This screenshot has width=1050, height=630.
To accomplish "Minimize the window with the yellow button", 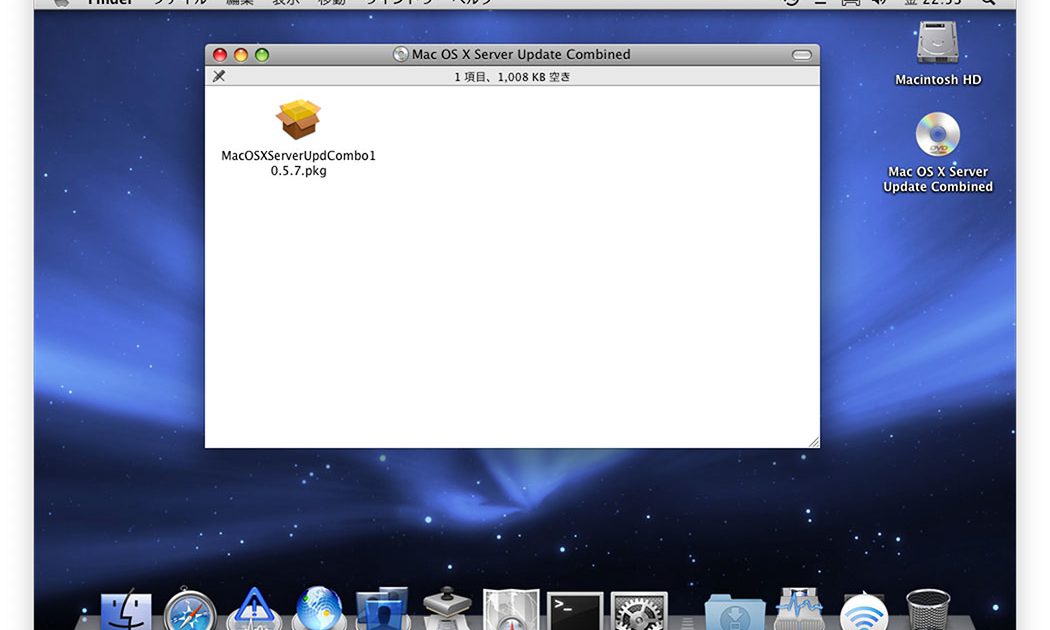I will click(241, 55).
